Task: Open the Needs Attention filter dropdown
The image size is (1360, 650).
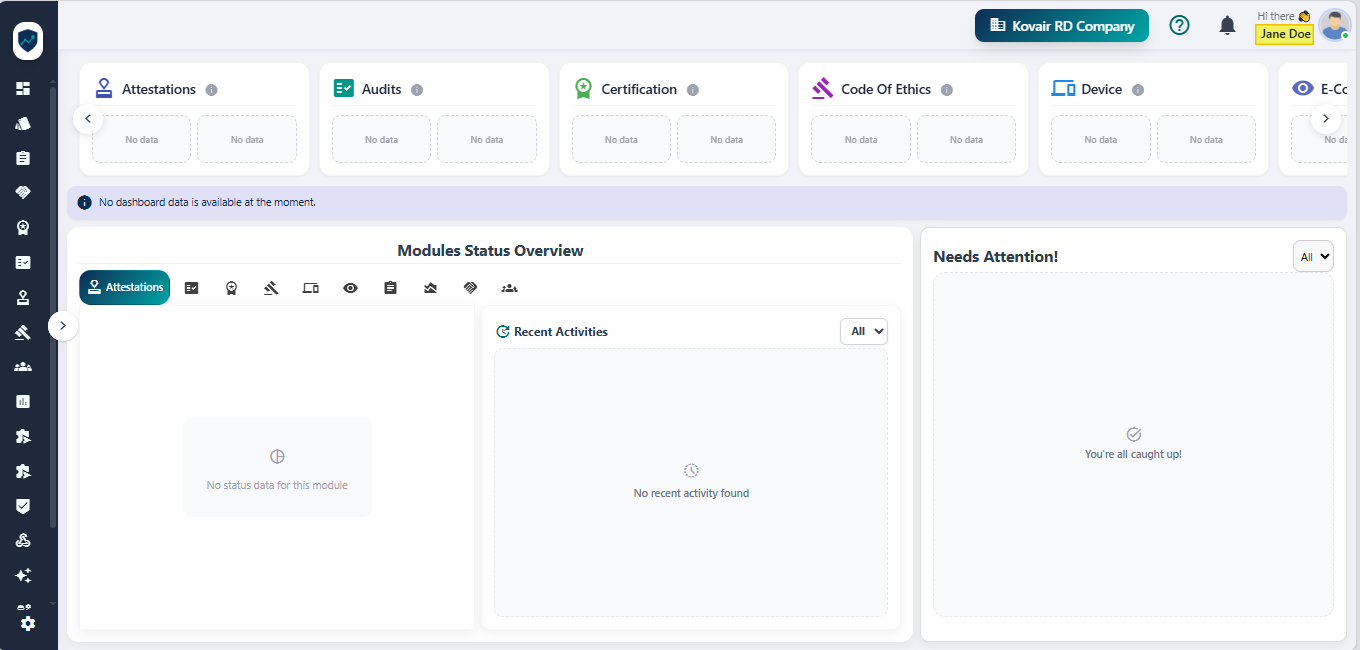Action: [x=1313, y=256]
